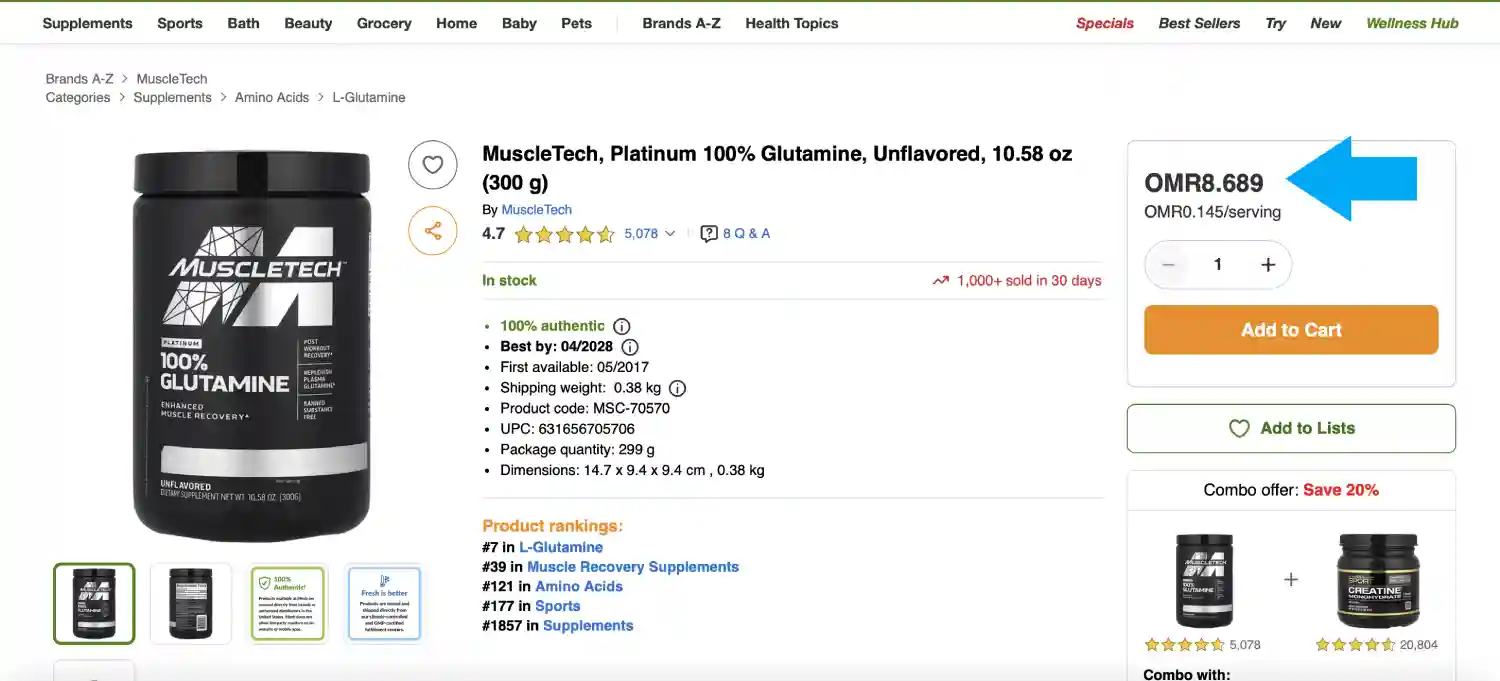Screen dimensions: 1500x681
Task: Expand the ratings dropdown next to 5,078
Action: pos(670,234)
